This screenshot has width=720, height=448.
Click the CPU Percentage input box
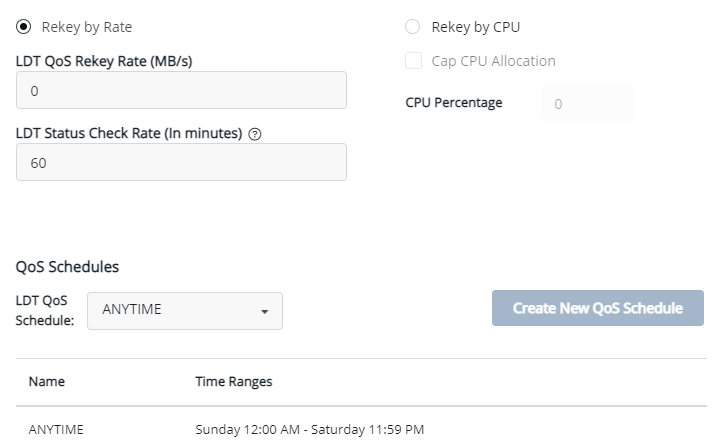(x=586, y=103)
